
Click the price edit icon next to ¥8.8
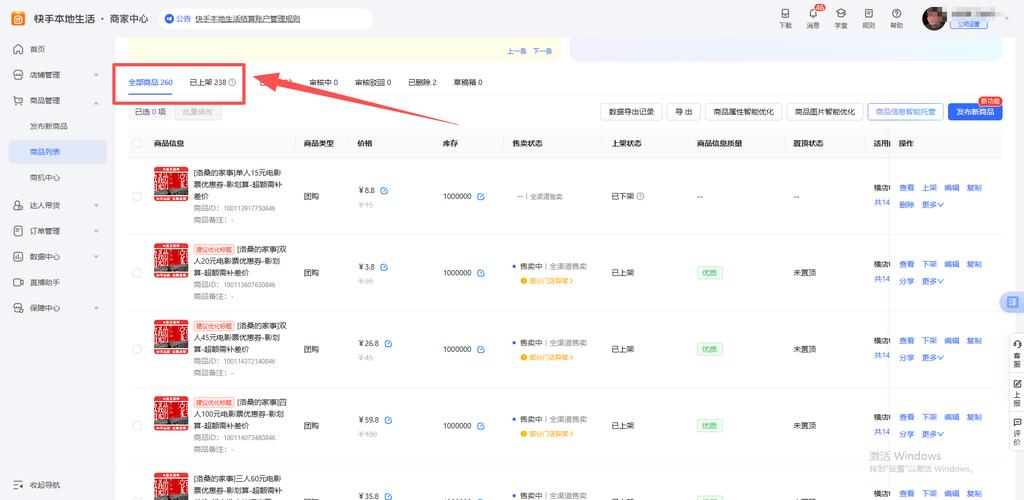tap(385, 190)
